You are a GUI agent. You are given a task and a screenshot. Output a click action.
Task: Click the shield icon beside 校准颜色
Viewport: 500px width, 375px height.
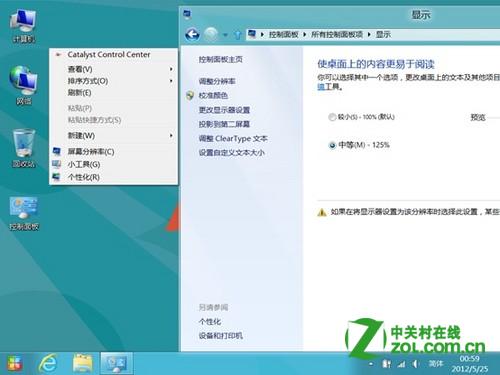pos(190,96)
